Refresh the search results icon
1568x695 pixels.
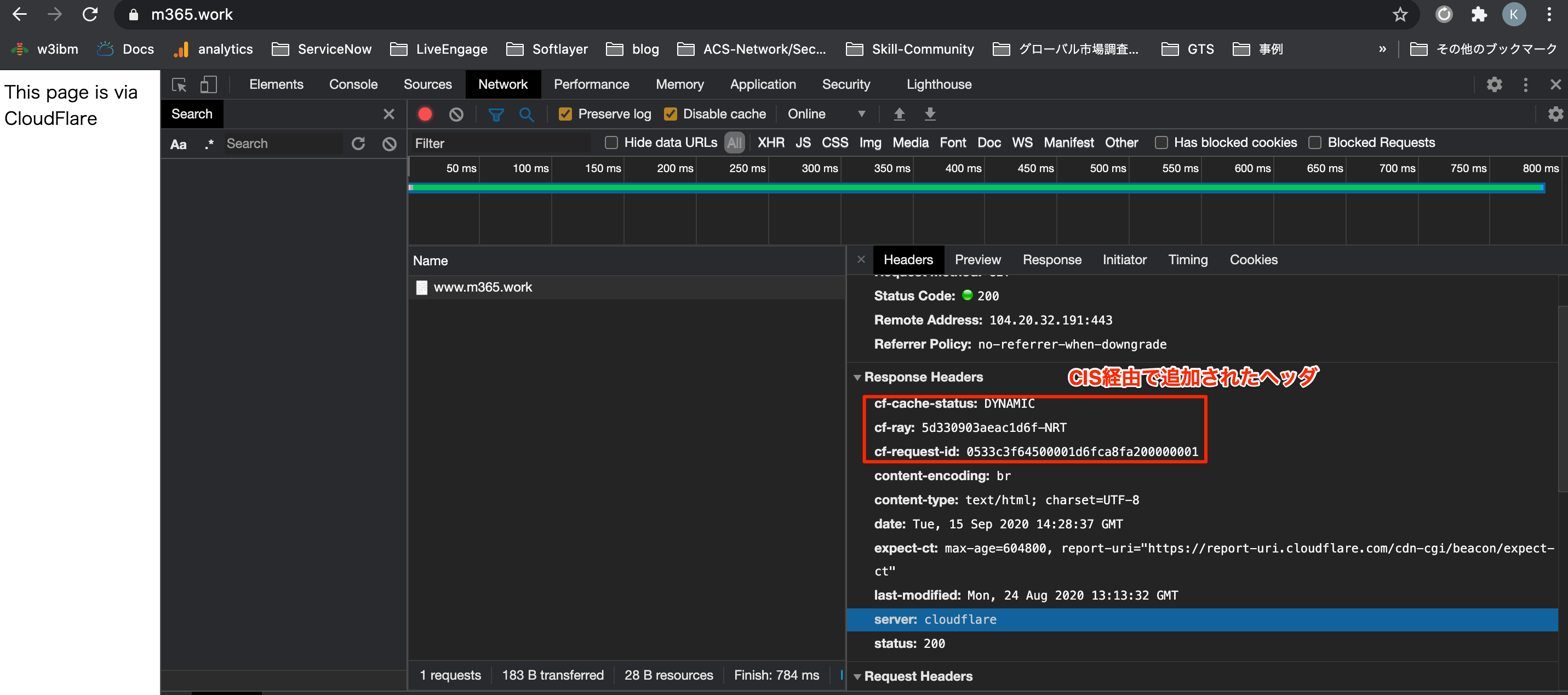pos(358,144)
